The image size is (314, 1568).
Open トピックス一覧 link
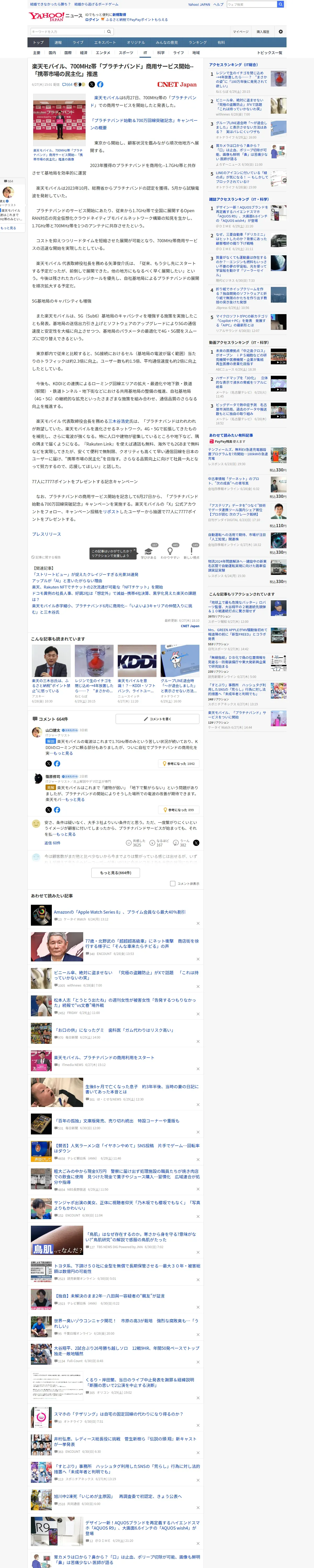pos(270,53)
